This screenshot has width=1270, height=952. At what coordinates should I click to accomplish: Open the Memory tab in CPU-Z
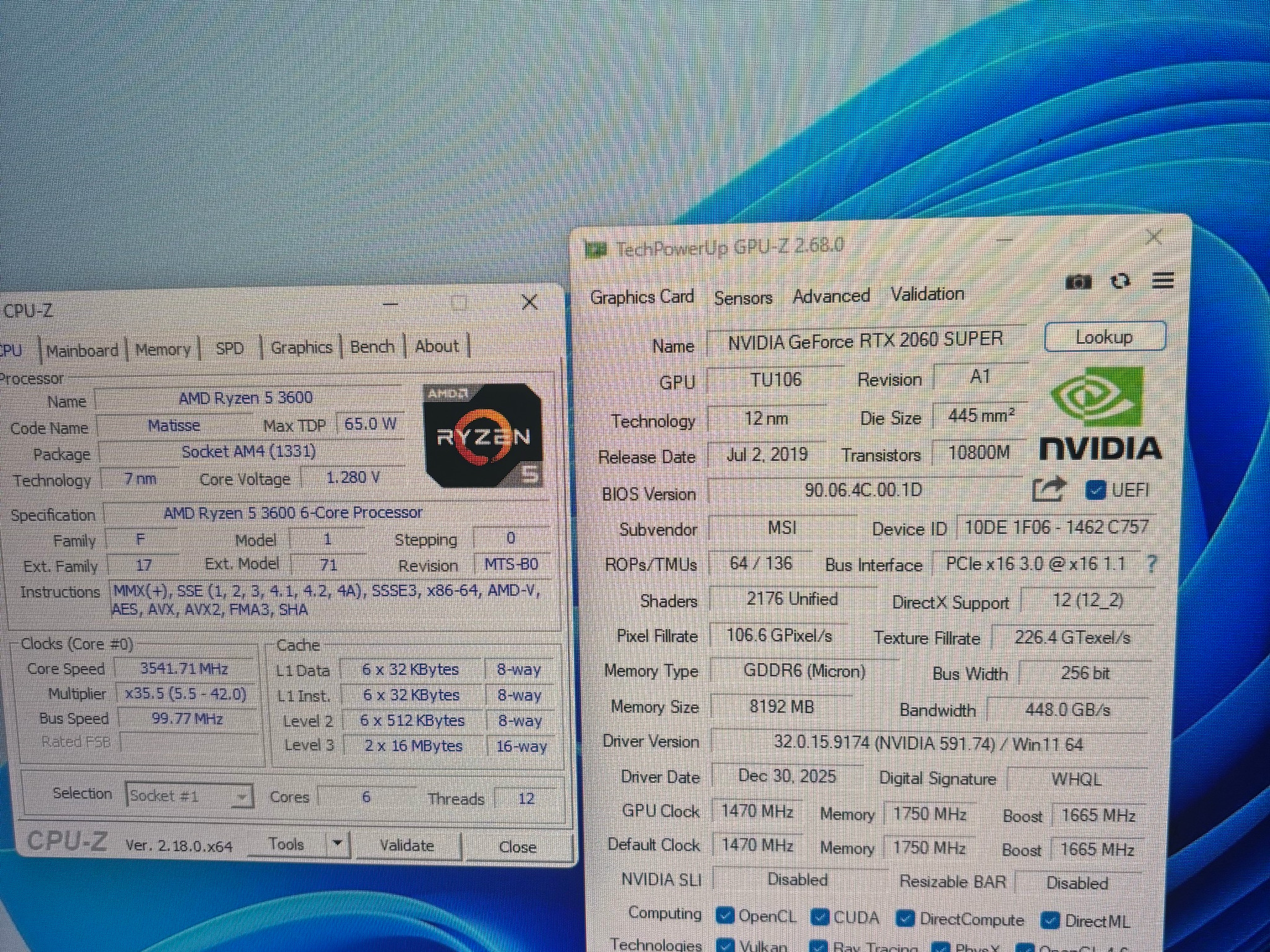tap(162, 350)
